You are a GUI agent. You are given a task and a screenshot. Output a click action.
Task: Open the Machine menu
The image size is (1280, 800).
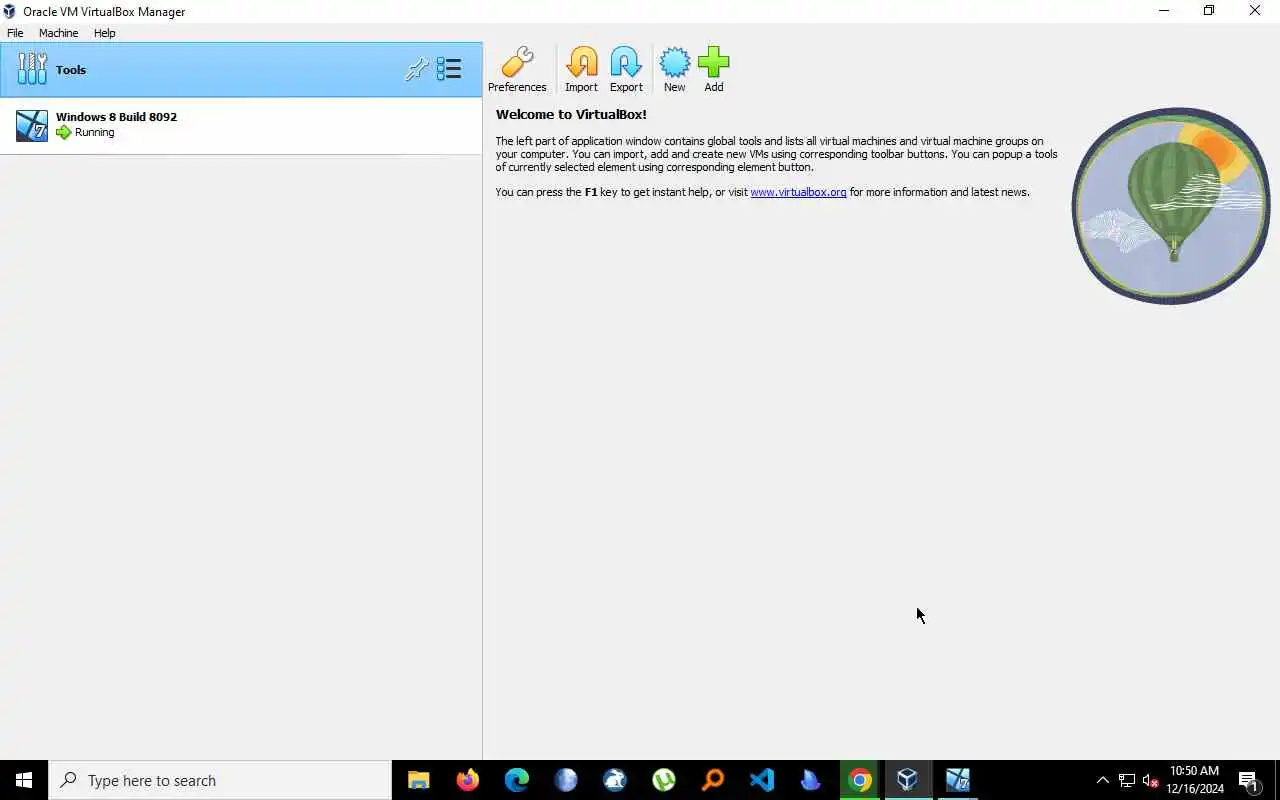[x=58, y=33]
